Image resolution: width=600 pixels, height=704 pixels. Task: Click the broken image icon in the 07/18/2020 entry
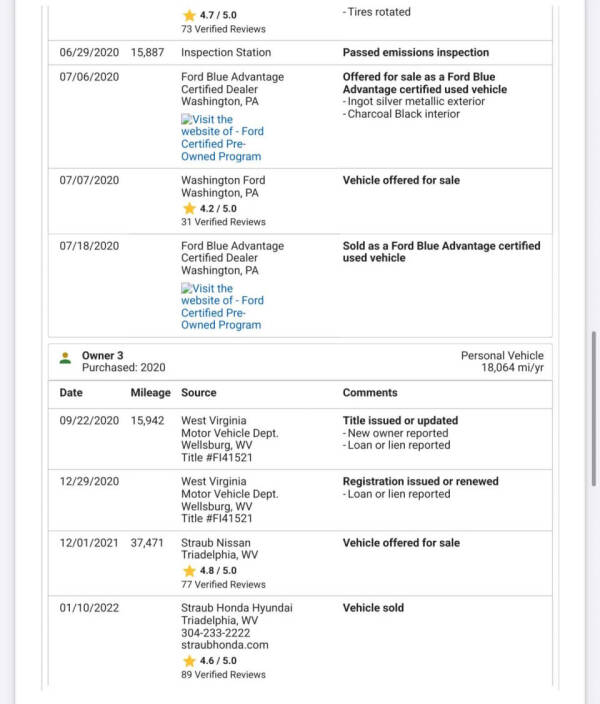point(186,288)
